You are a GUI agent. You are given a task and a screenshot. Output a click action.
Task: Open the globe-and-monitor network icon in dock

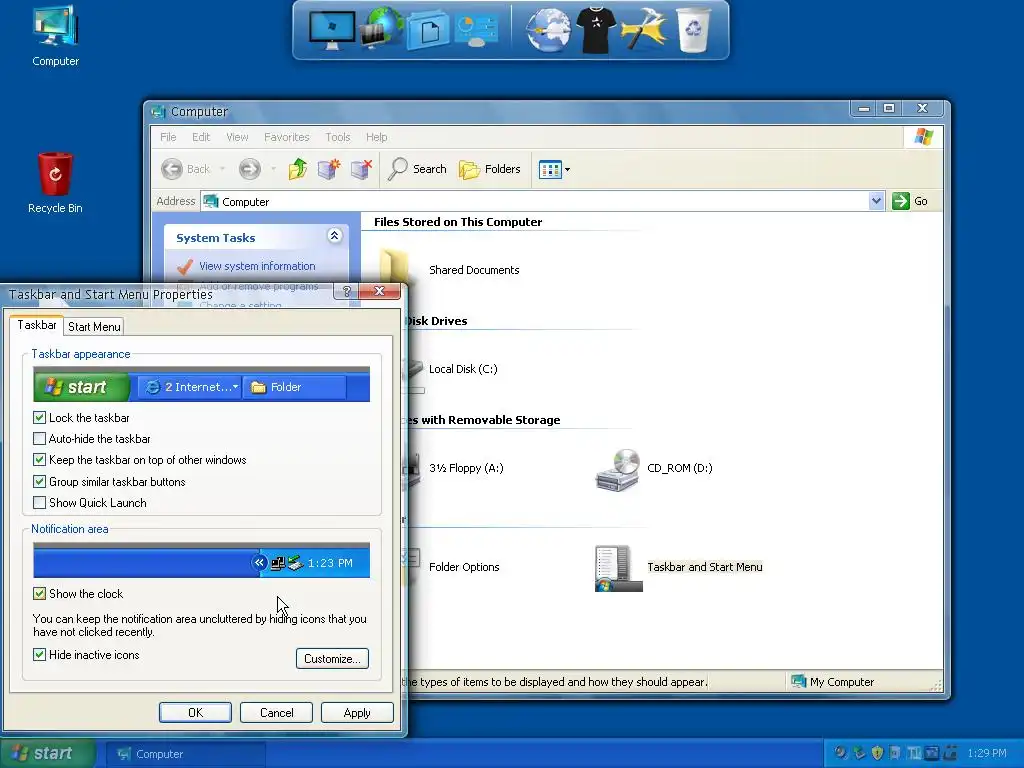tap(381, 27)
